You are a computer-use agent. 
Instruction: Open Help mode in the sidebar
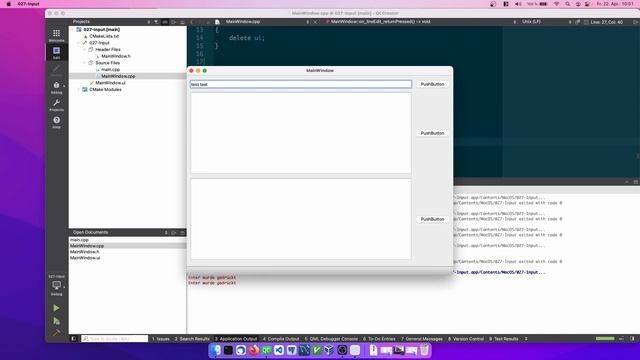point(56,122)
